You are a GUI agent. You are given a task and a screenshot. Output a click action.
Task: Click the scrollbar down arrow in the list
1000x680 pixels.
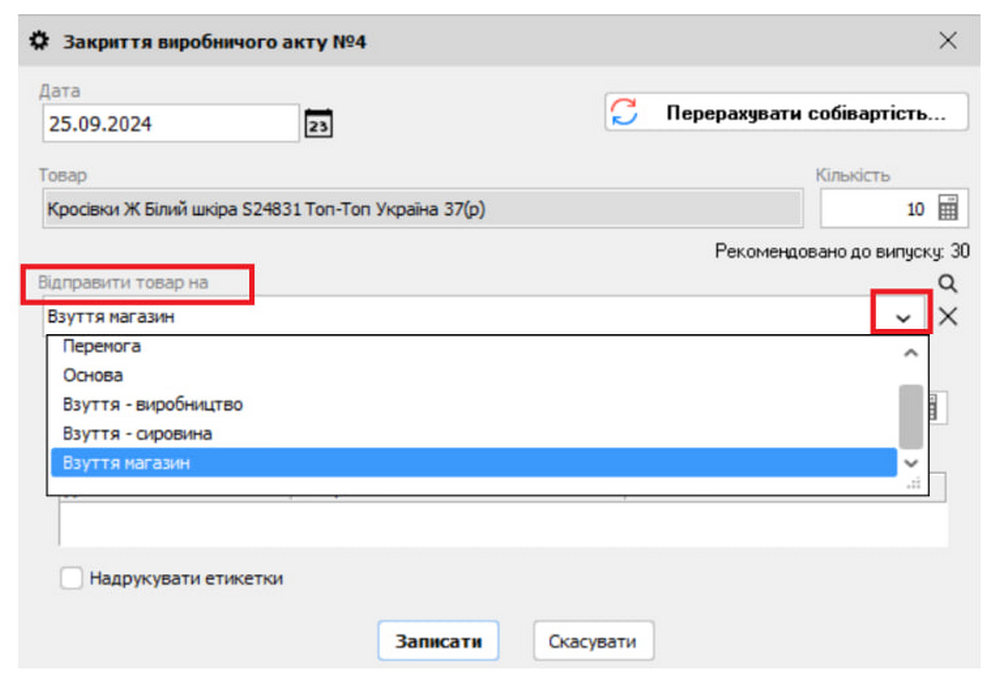click(x=910, y=463)
